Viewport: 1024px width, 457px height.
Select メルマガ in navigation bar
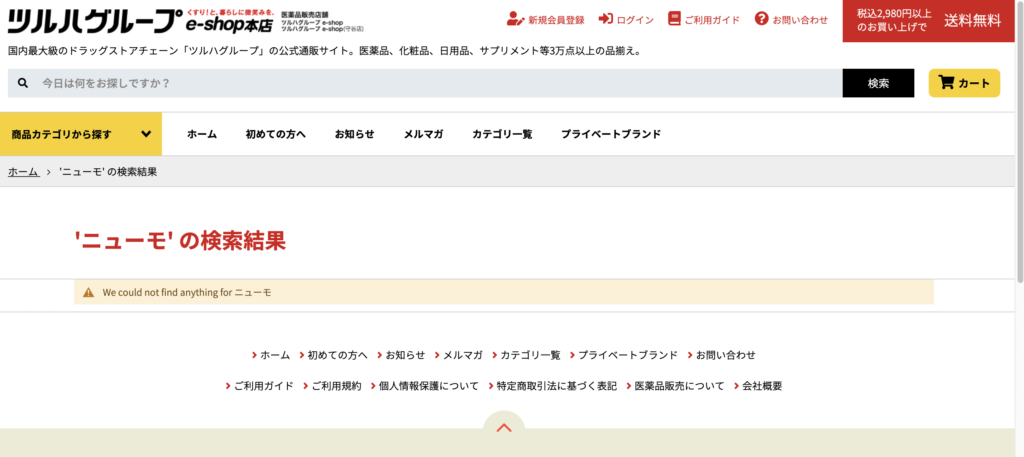tap(423, 134)
